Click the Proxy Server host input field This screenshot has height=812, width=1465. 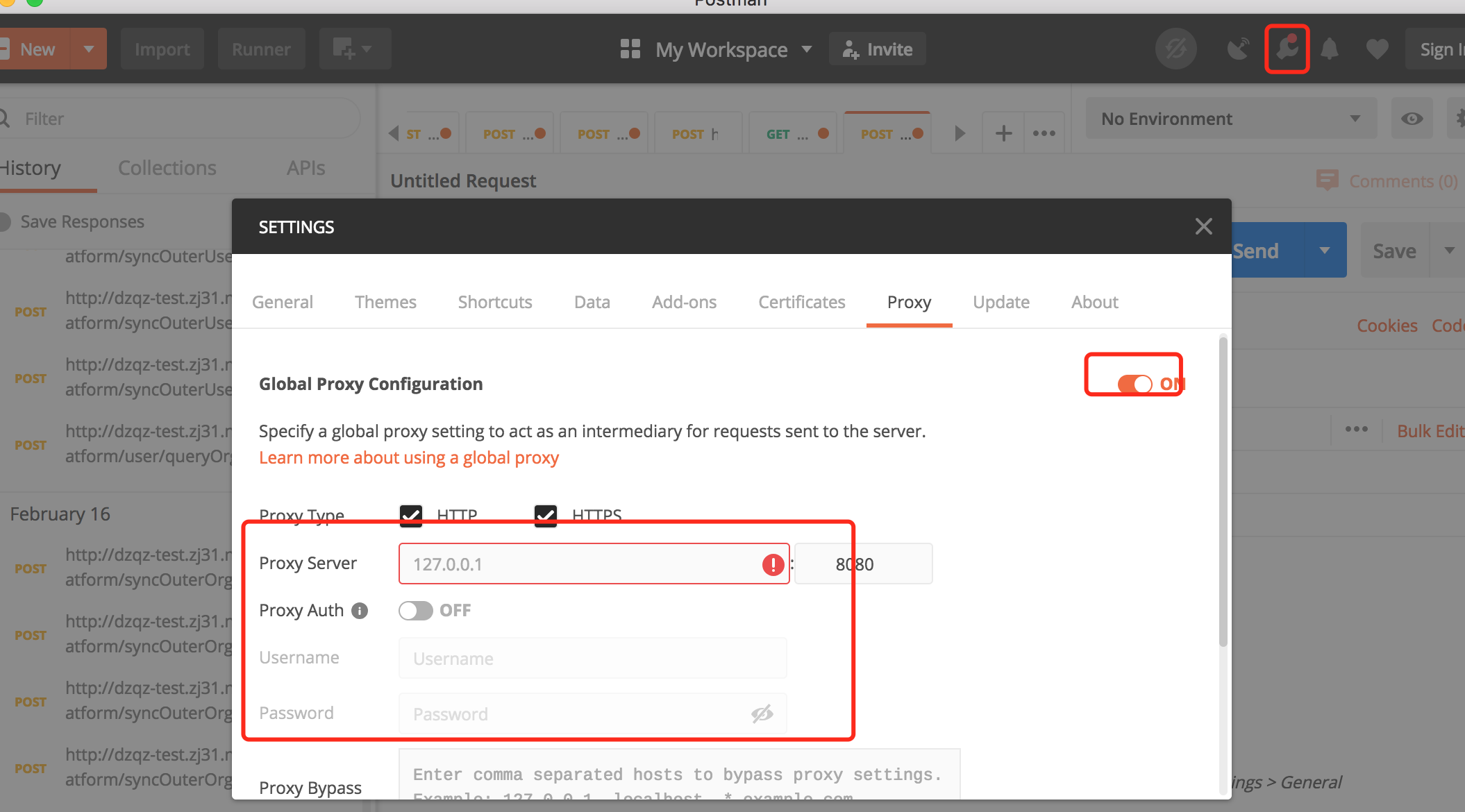tap(594, 564)
